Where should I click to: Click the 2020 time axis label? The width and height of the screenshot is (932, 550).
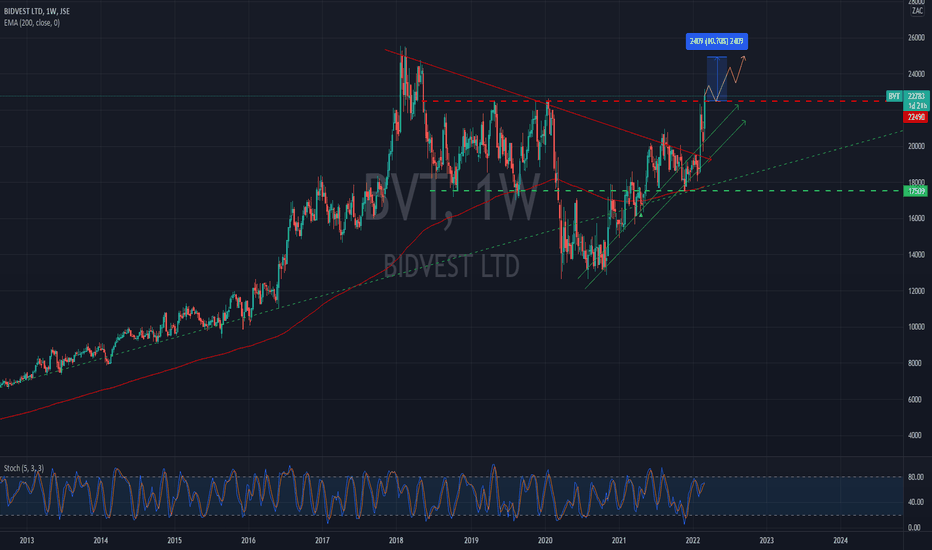[x=545, y=540]
